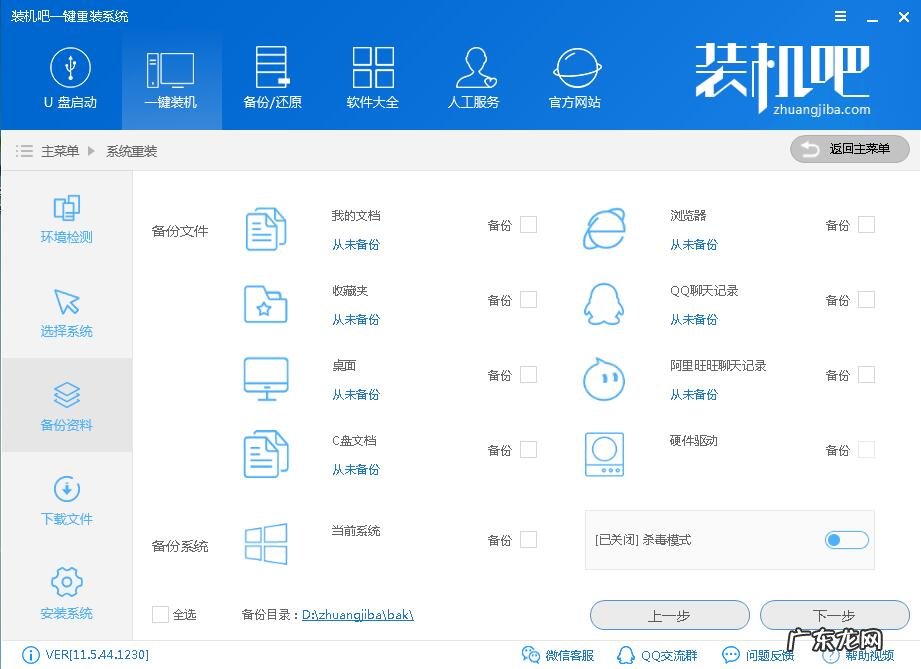Open 安装系统 via its gear icon
Viewport: 921px width, 669px height.
point(66,587)
